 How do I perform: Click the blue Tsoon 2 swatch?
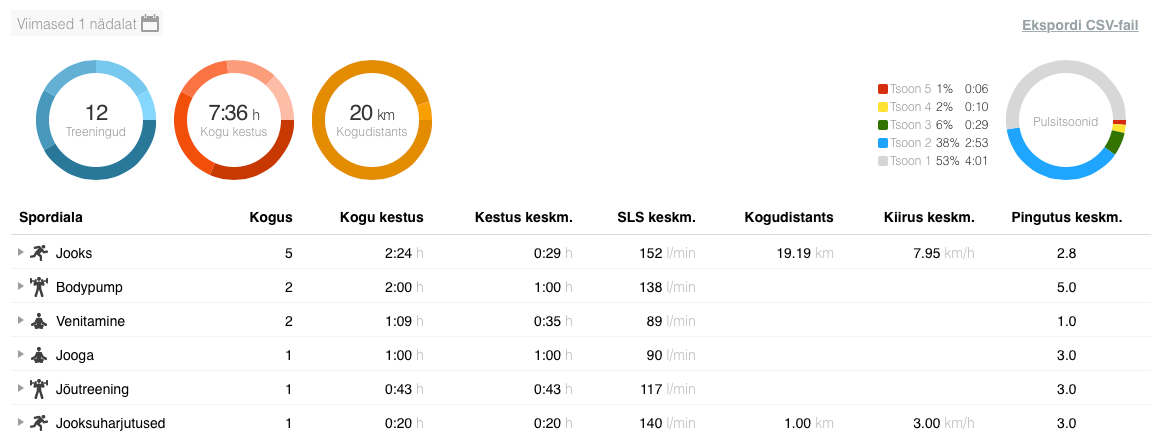point(882,143)
